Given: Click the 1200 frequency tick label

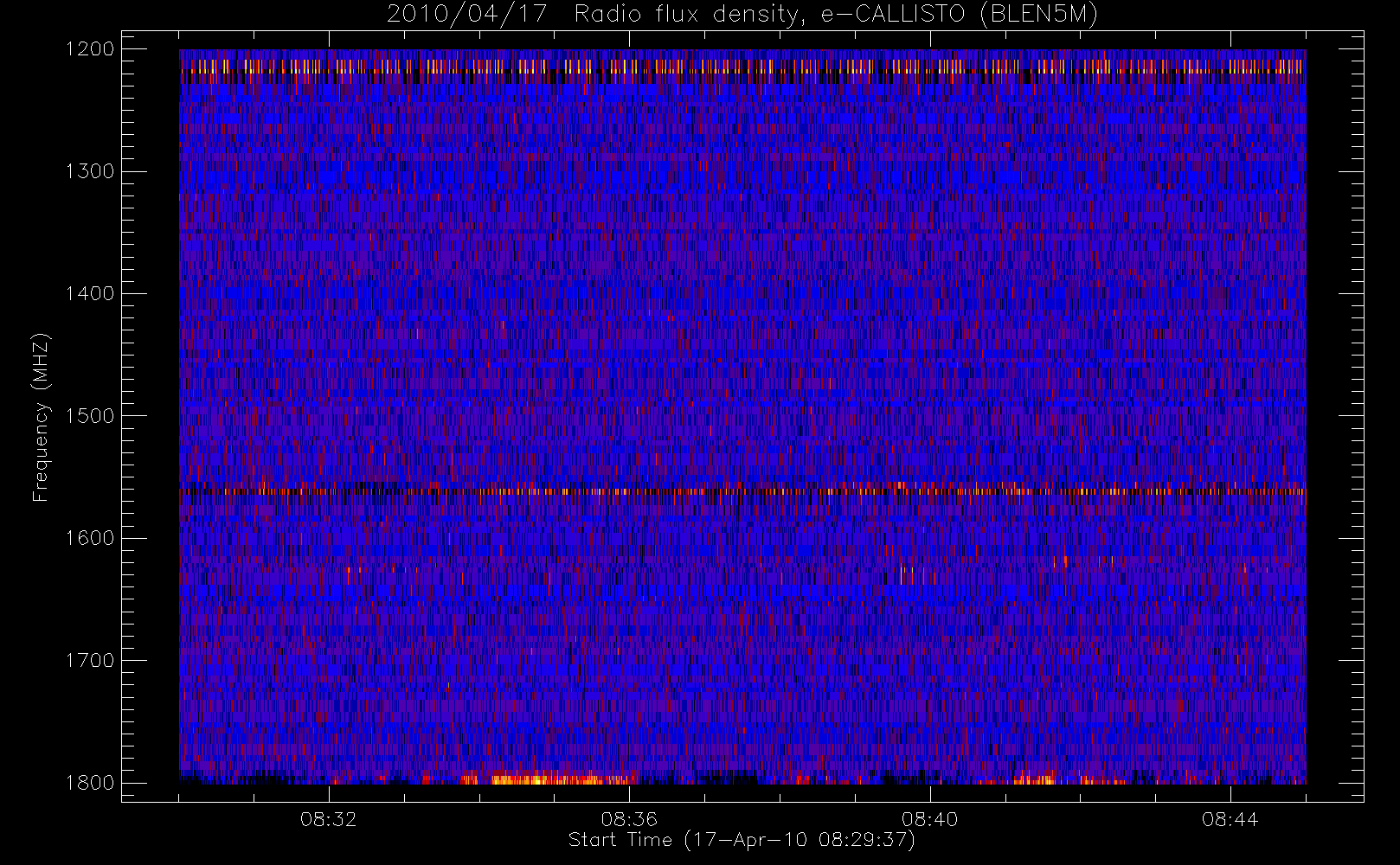Looking at the screenshot, I should point(90,49).
